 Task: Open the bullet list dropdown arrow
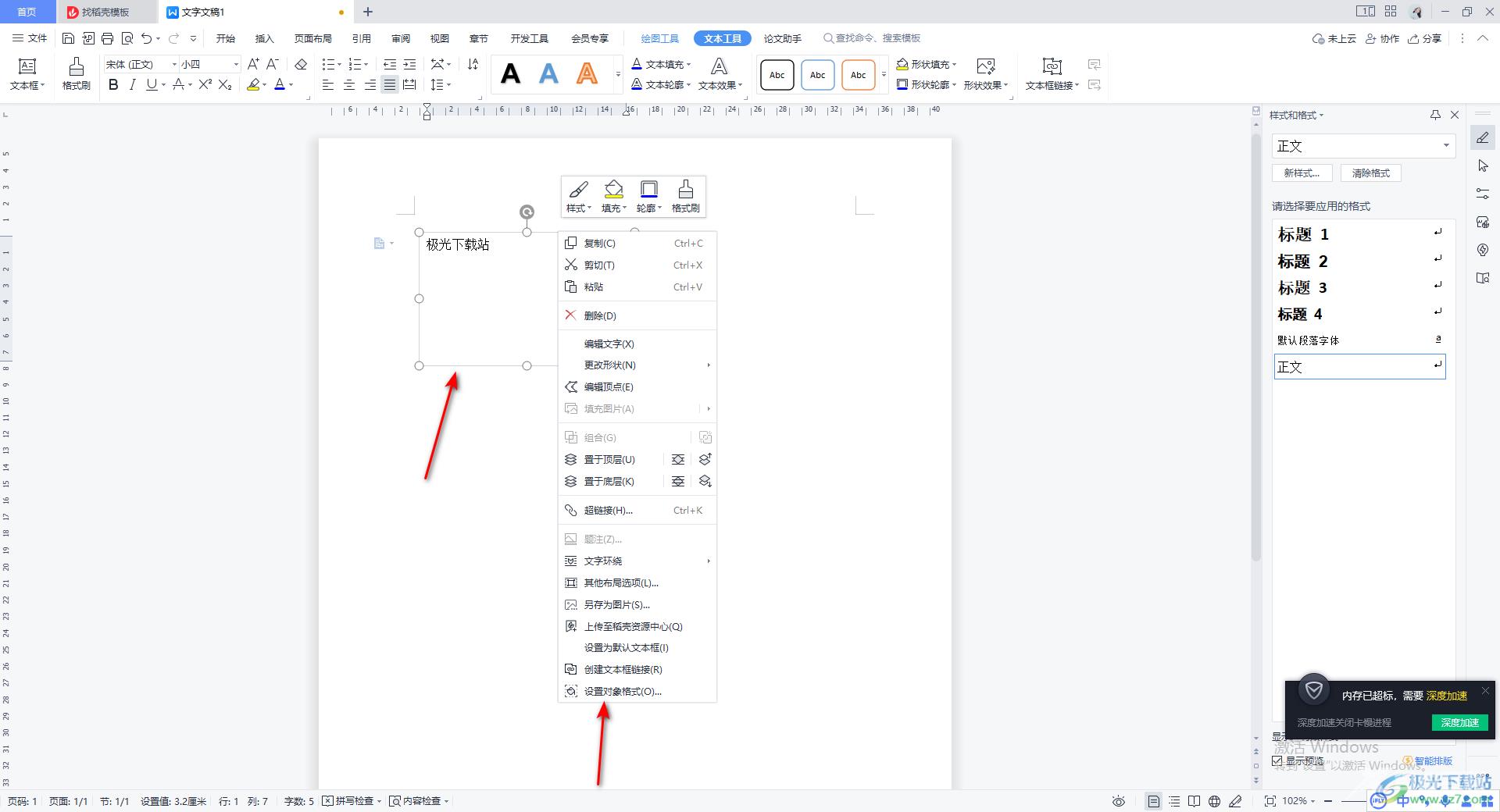pyautogui.click(x=339, y=65)
